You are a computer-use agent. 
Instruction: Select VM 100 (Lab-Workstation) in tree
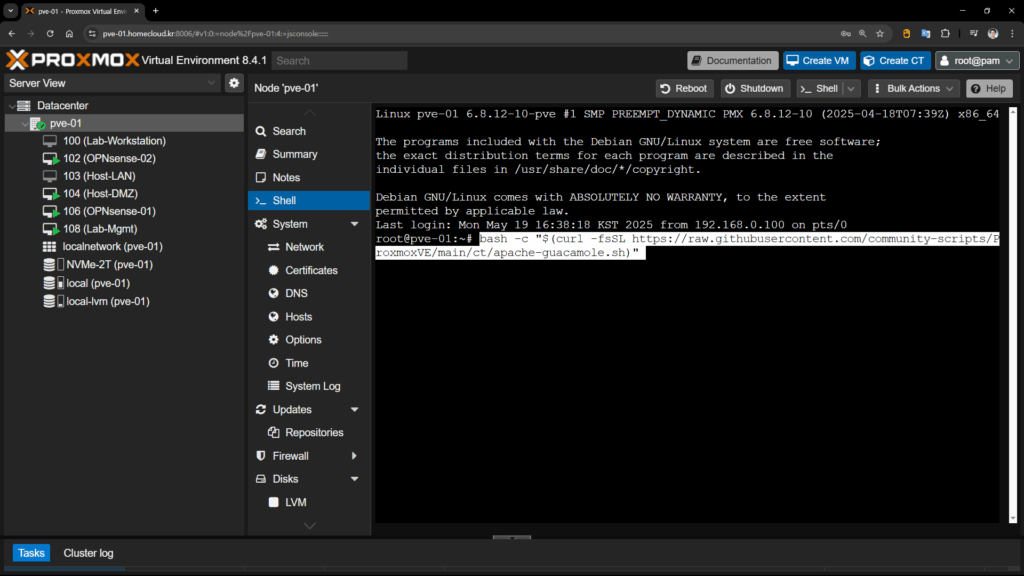113,141
